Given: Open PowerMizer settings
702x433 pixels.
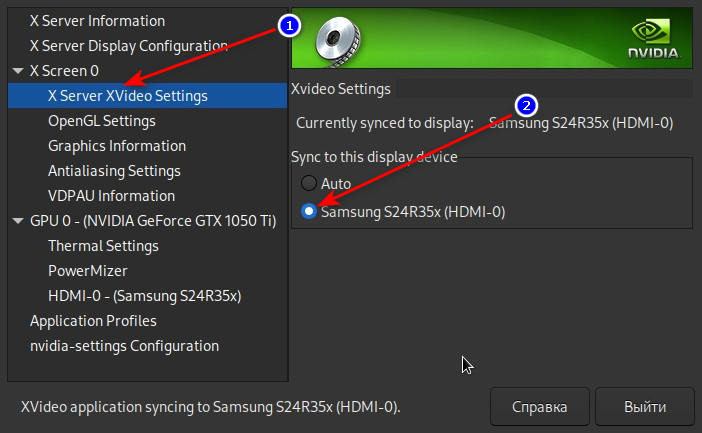Looking at the screenshot, I should tap(87, 271).
